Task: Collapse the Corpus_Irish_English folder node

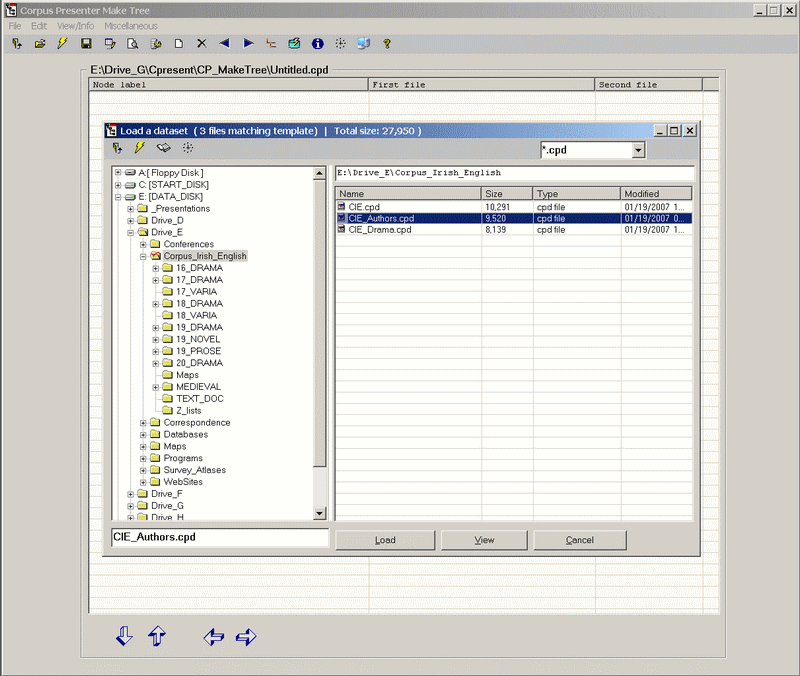Action: [143, 256]
